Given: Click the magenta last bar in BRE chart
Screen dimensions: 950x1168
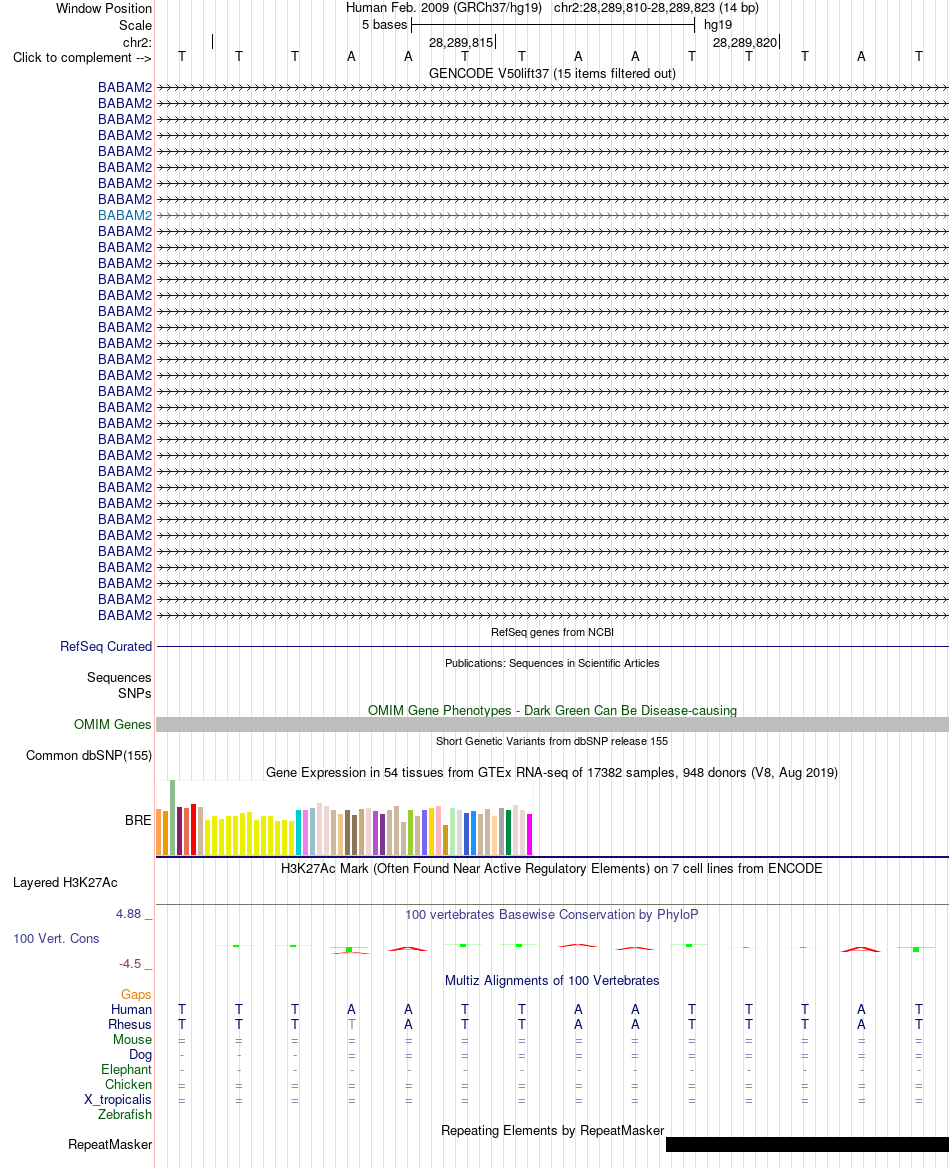Looking at the screenshot, I should 530,834.
